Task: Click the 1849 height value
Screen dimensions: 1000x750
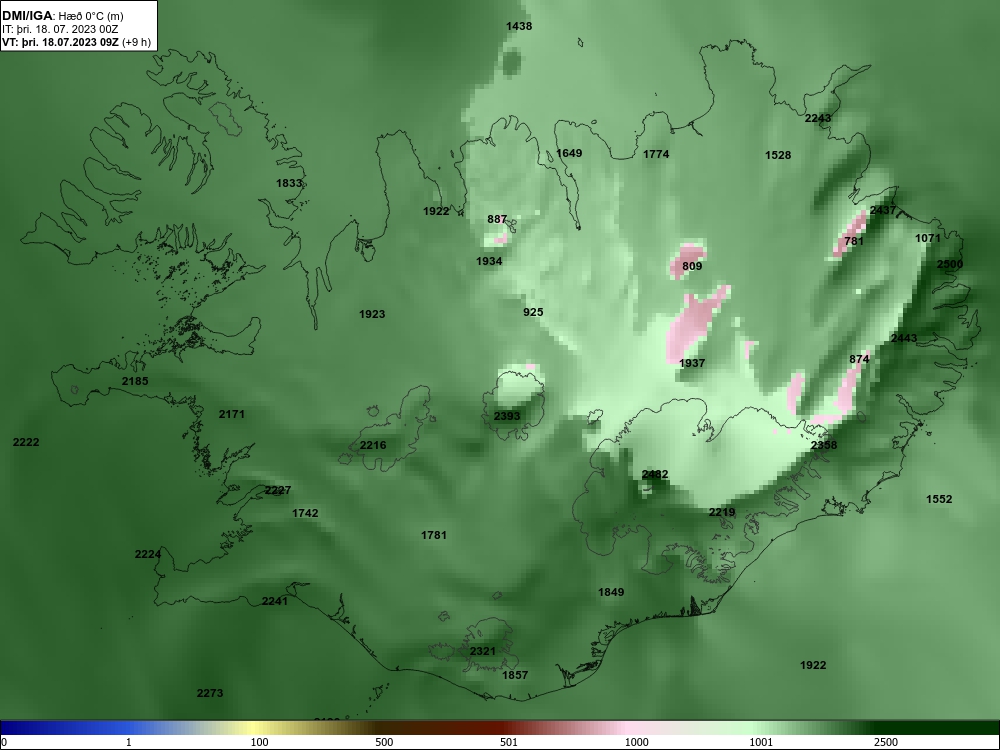Action: coord(611,592)
